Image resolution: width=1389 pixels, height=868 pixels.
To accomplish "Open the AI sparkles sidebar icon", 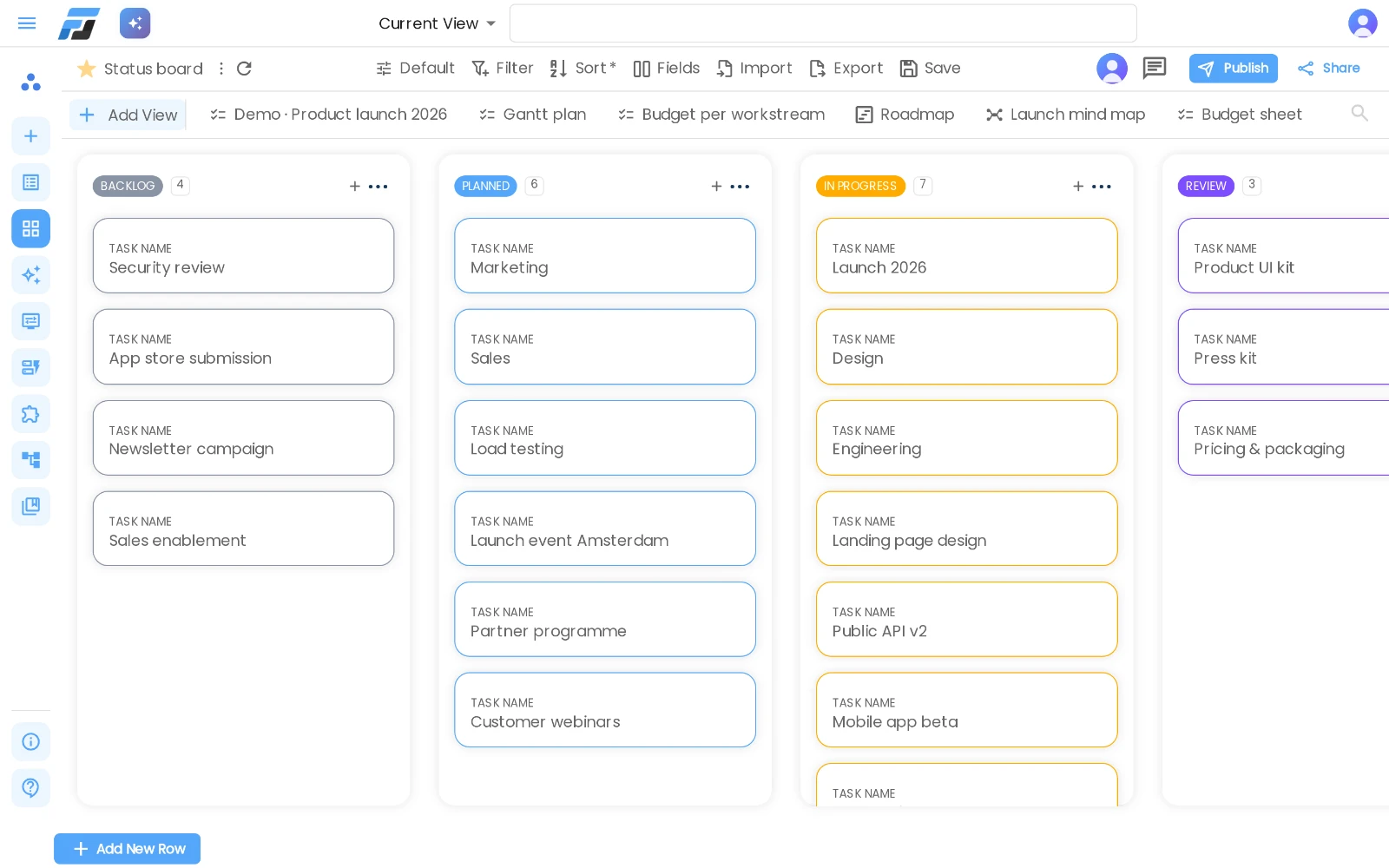I will 30,275.
